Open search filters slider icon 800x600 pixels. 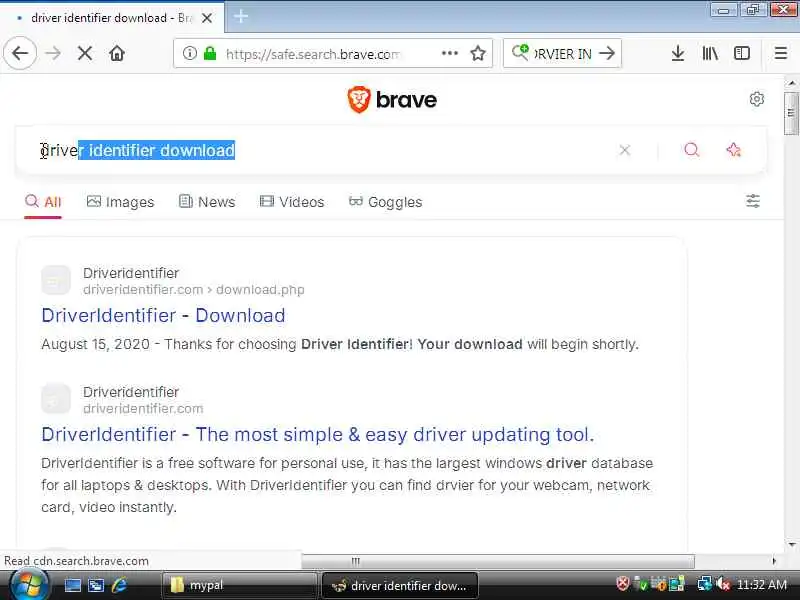tap(753, 201)
